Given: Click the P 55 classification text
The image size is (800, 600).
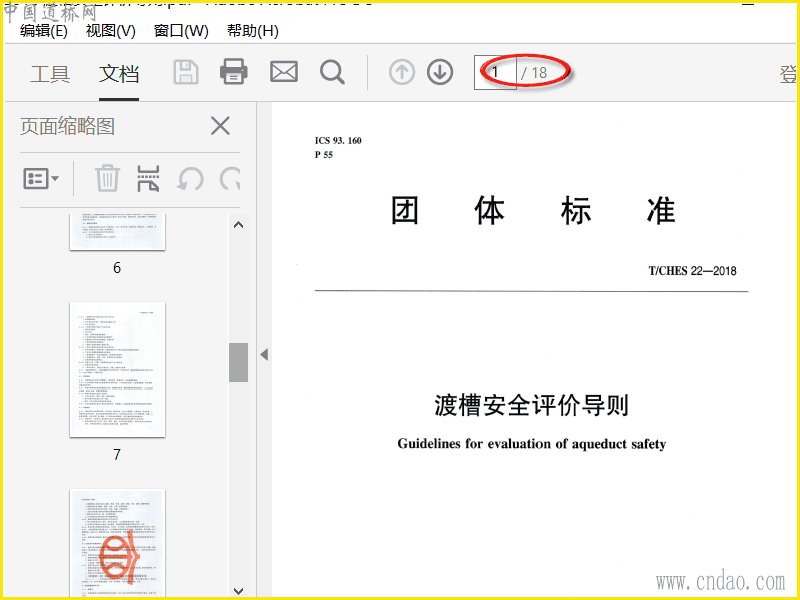Looking at the screenshot, I should (323, 155).
